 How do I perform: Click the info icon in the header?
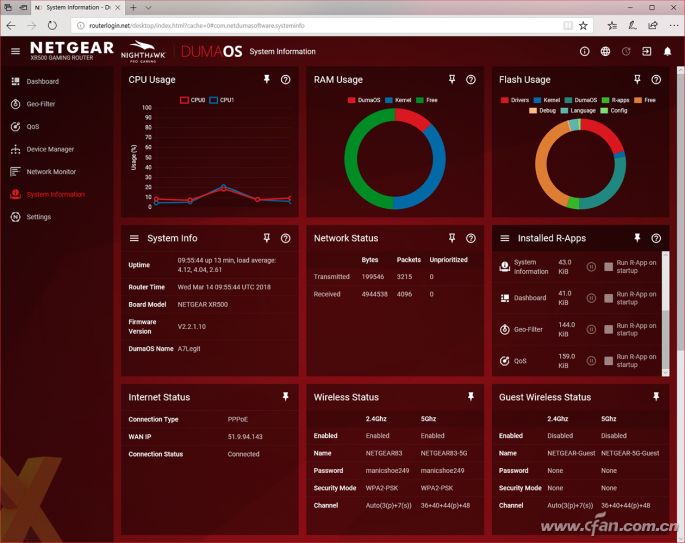coord(585,51)
